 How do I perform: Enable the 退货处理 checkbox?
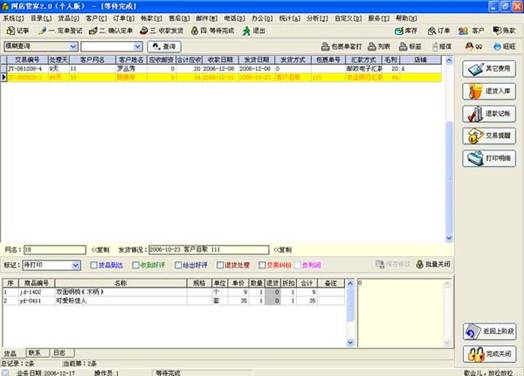pos(220,265)
